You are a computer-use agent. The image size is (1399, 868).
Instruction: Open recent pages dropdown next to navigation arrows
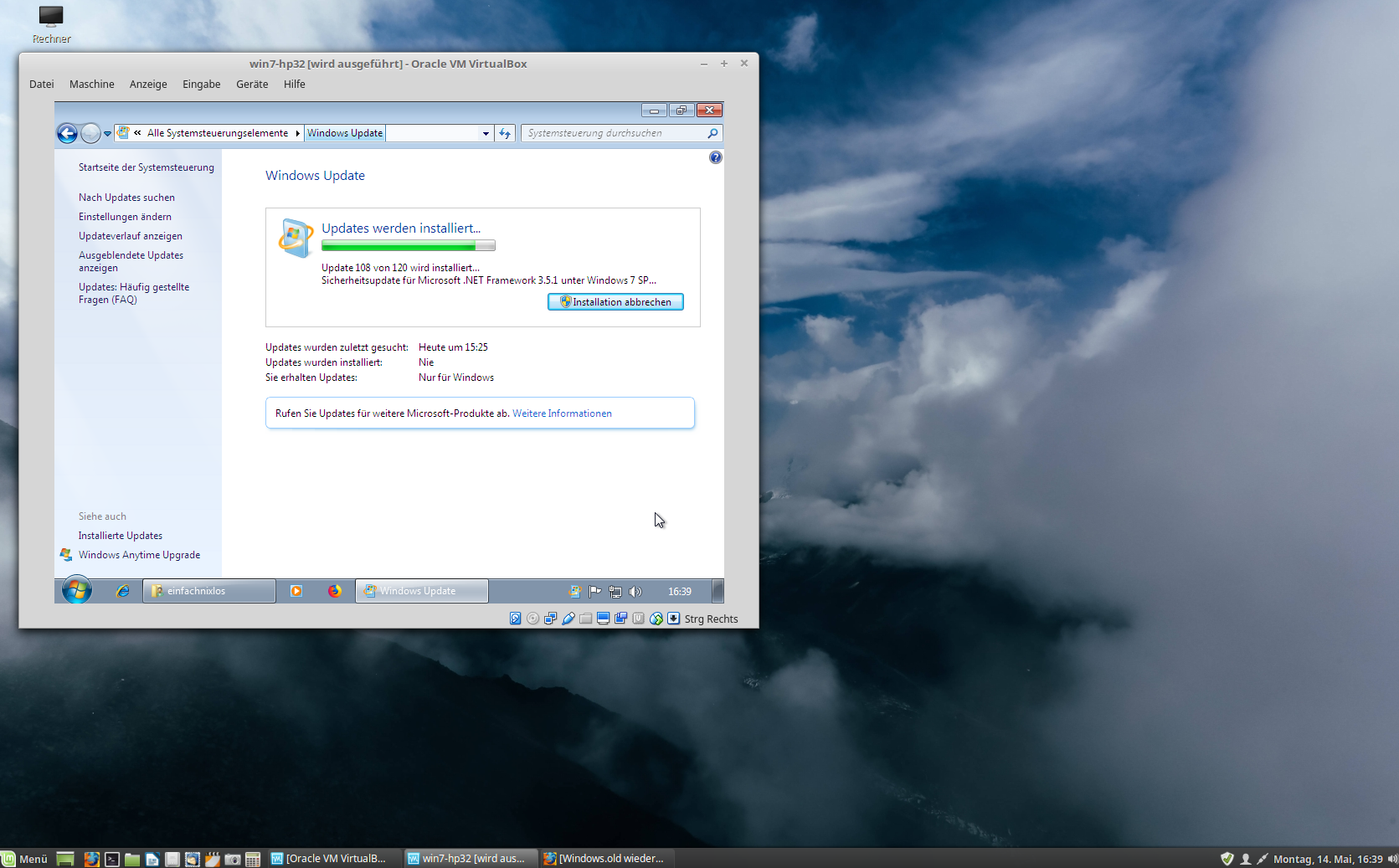(x=107, y=133)
